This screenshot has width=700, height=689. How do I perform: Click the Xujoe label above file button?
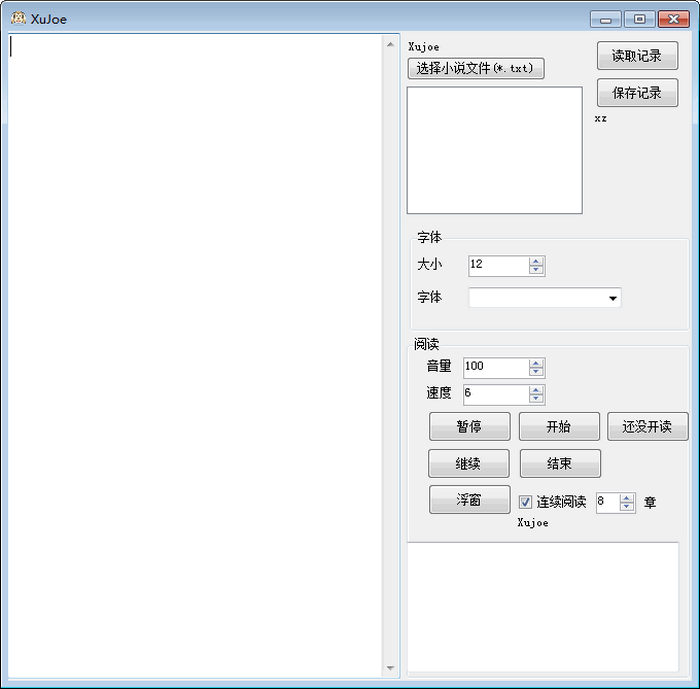(424, 47)
